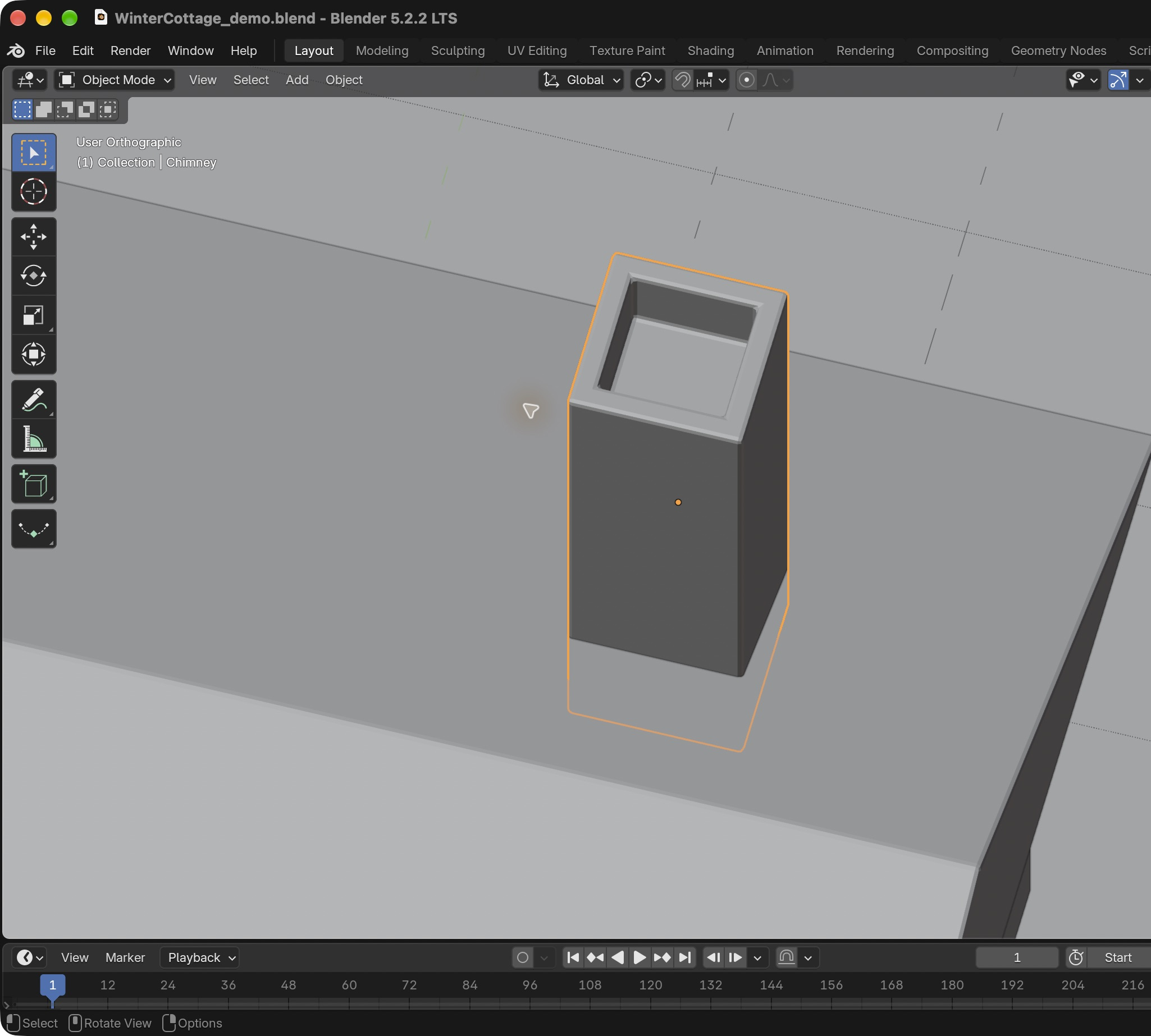Click the current frame number field

pyautogui.click(x=1017, y=957)
